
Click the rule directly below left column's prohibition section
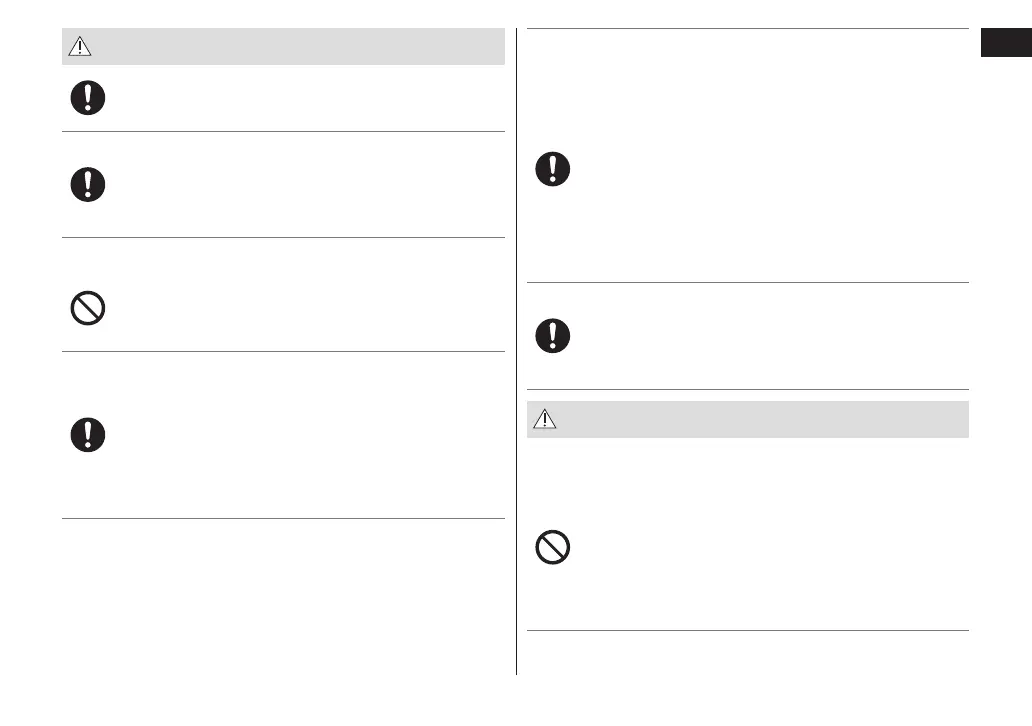click(x=283, y=351)
